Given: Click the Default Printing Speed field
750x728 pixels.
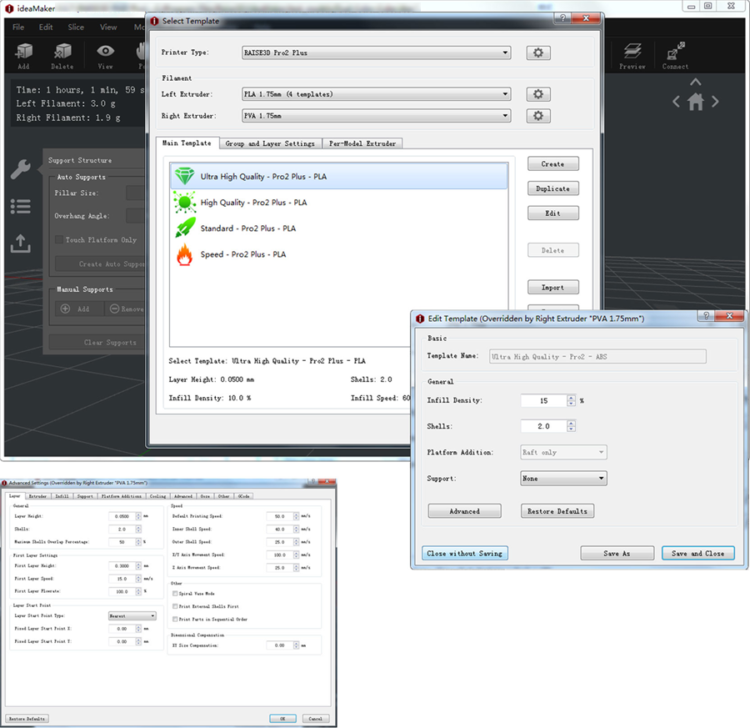Looking at the screenshot, I should (280, 516).
